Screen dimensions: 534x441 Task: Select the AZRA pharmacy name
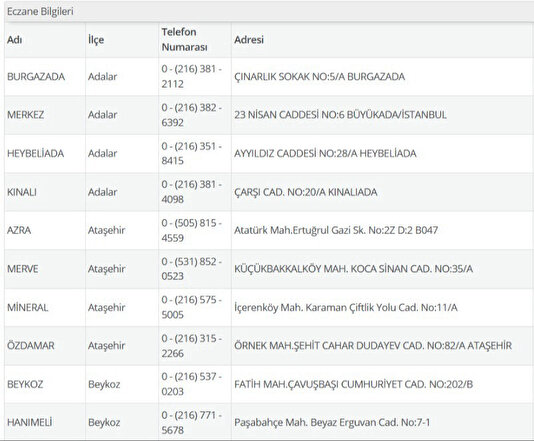[19, 231]
